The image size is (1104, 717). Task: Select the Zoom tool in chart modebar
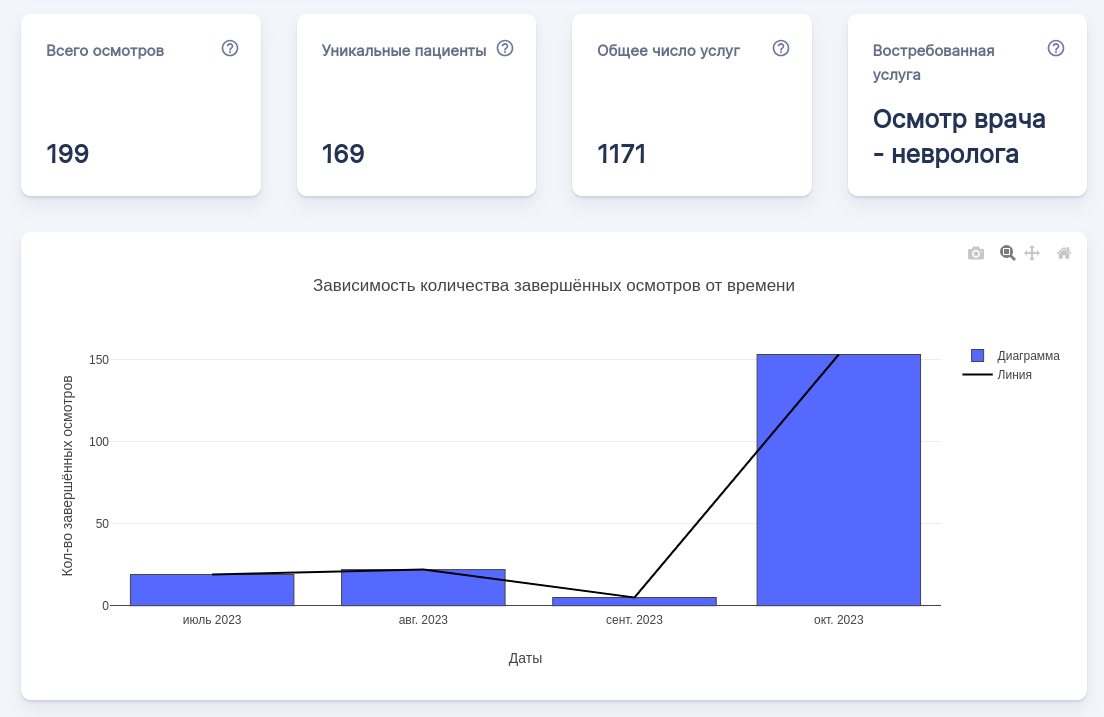[1007, 254]
